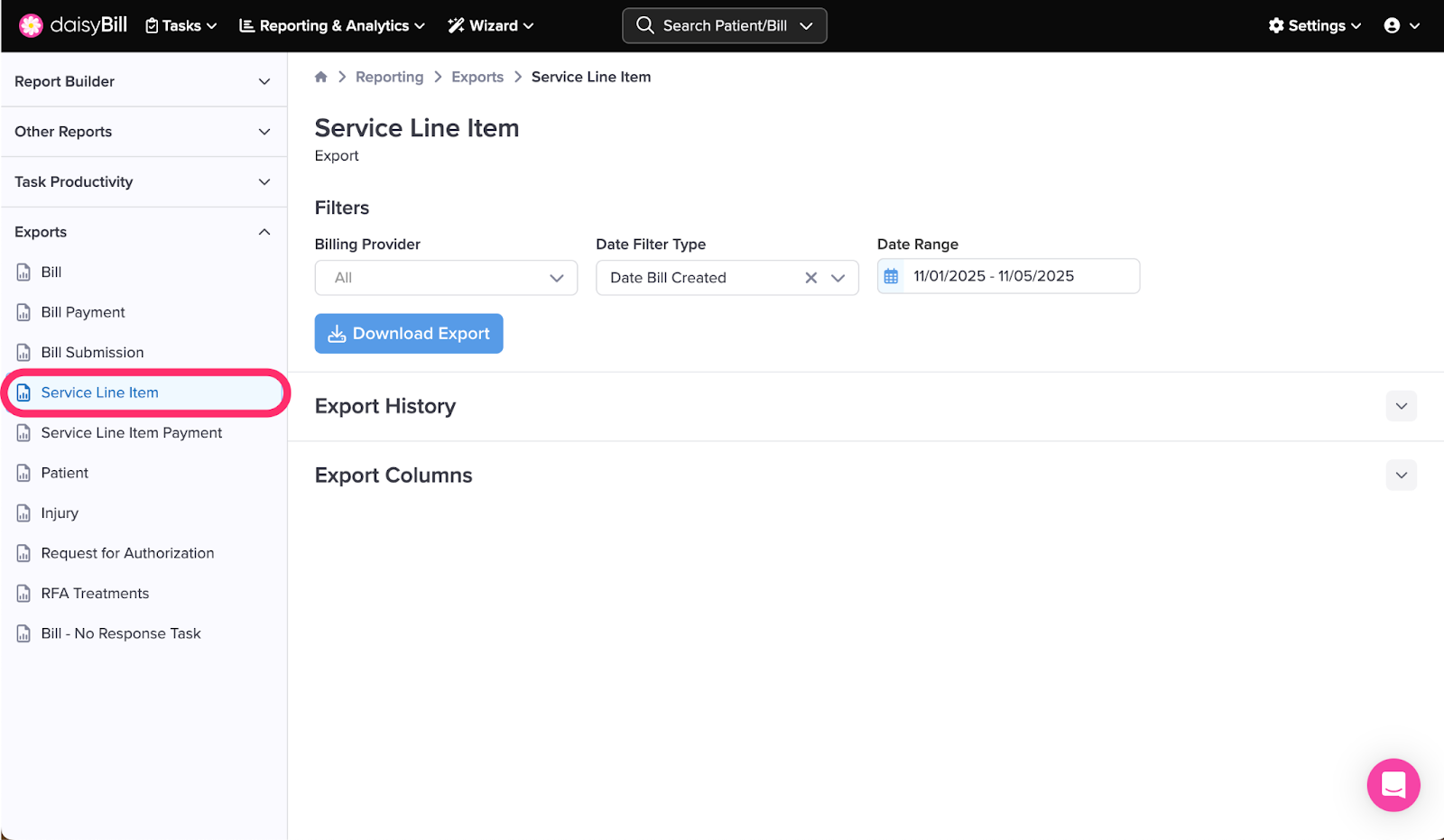The image size is (1444, 840).
Task: Open the chat support bubble icon
Action: click(1393, 785)
